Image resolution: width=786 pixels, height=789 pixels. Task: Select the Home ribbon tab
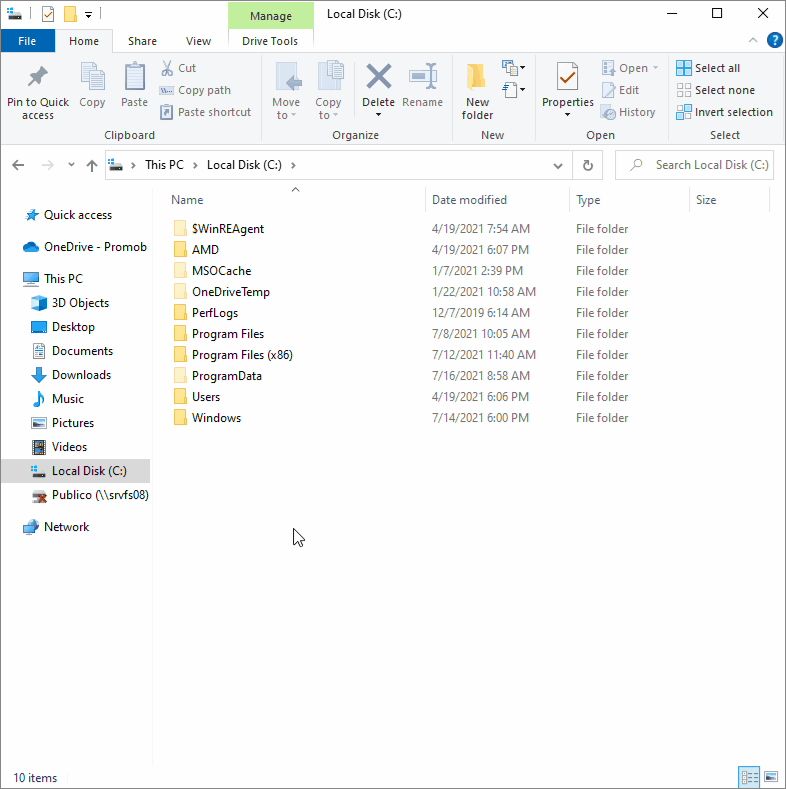[x=84, y=41]
